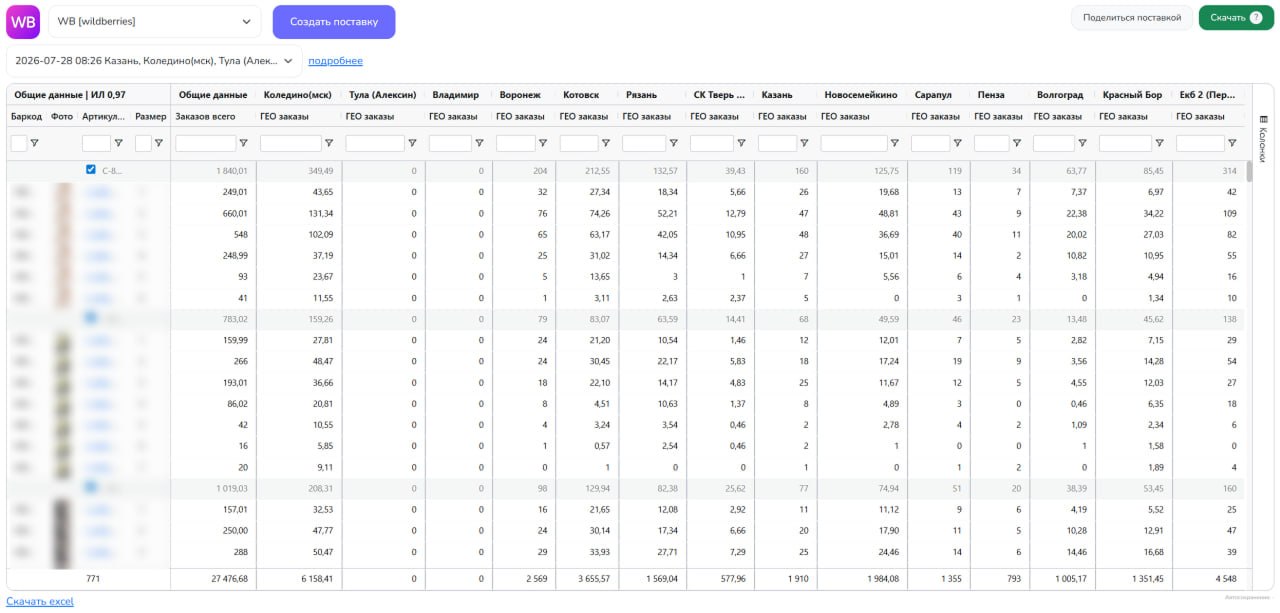
Task: Open filter icon for Баркод column
Action: [x=34, y=143]
